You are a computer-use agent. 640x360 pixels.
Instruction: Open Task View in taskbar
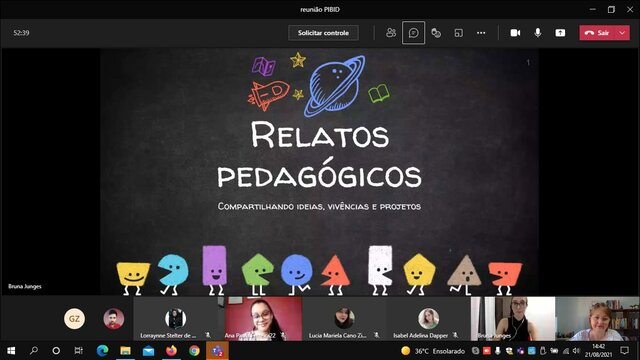[79, 351]
